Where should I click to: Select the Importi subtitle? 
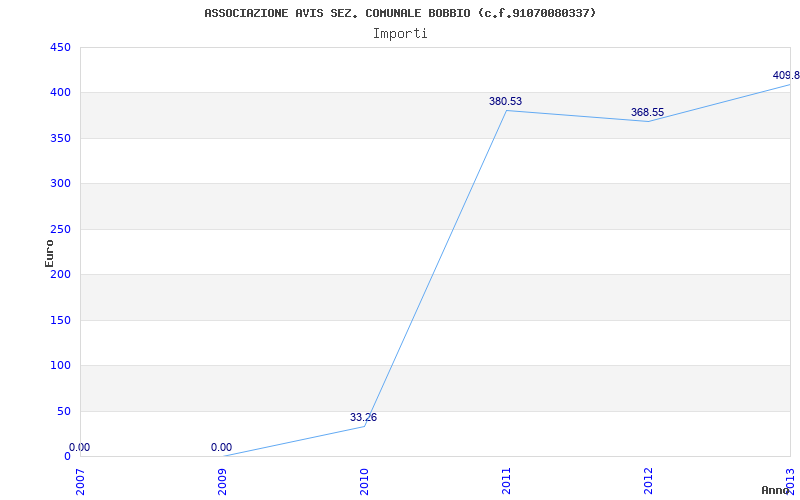(400, 34)
